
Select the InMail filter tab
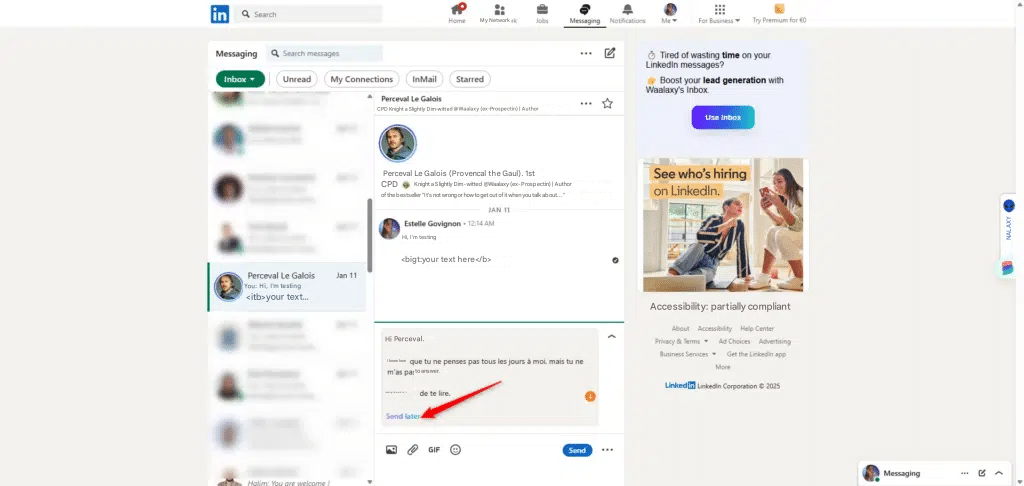[x=424, y=79]
